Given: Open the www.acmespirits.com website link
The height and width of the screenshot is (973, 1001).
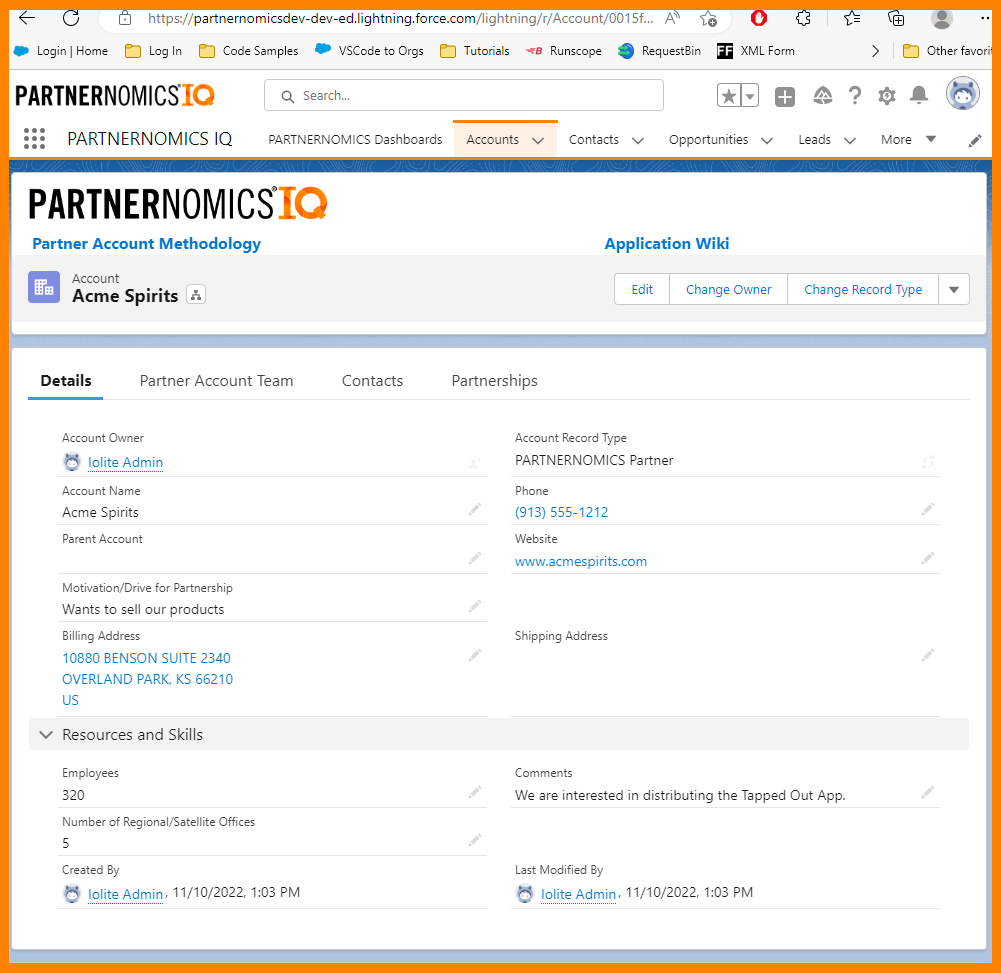Looking at the screenshot, I should click(581, 561).
